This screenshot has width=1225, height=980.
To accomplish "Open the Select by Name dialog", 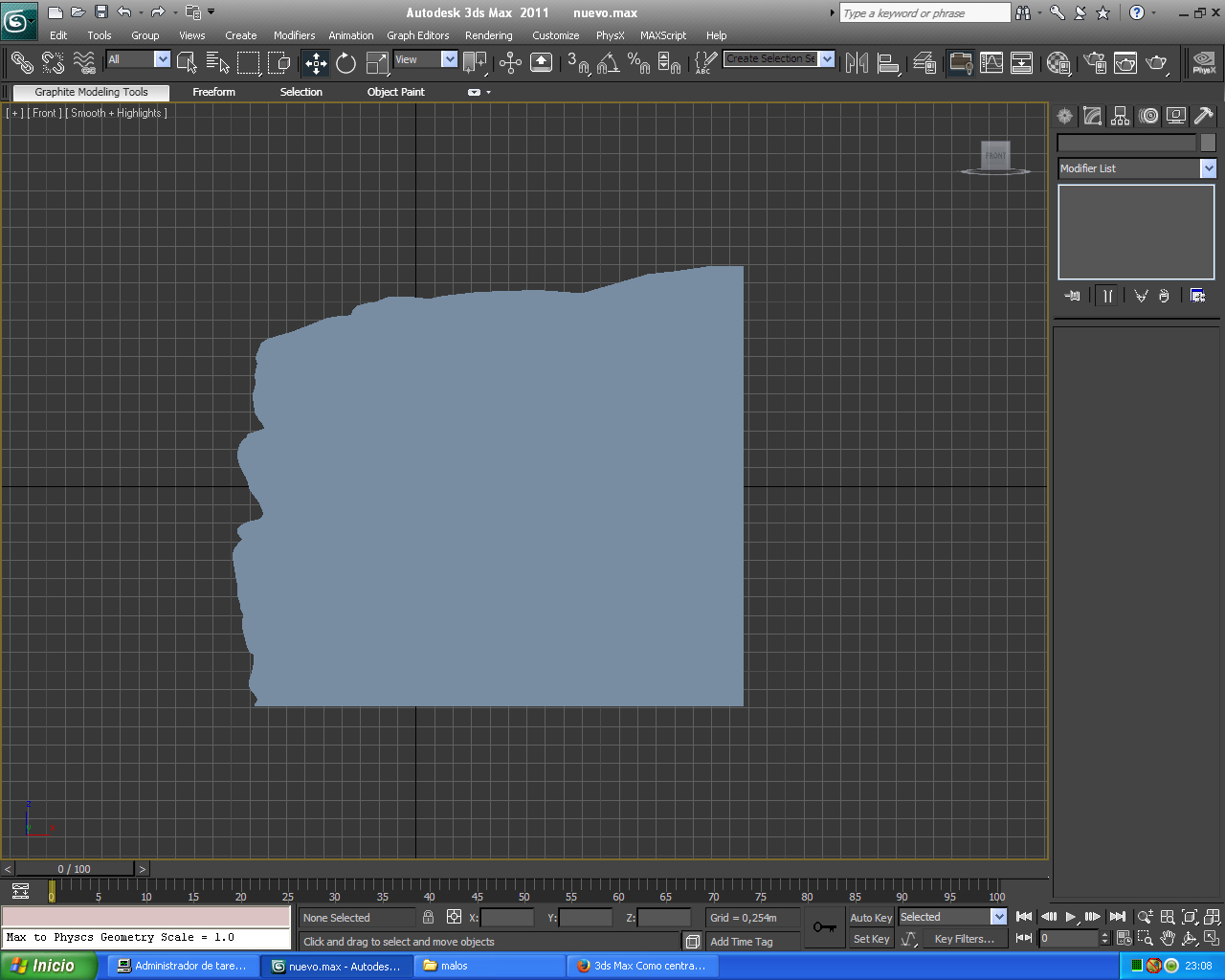I will point(218,63).
